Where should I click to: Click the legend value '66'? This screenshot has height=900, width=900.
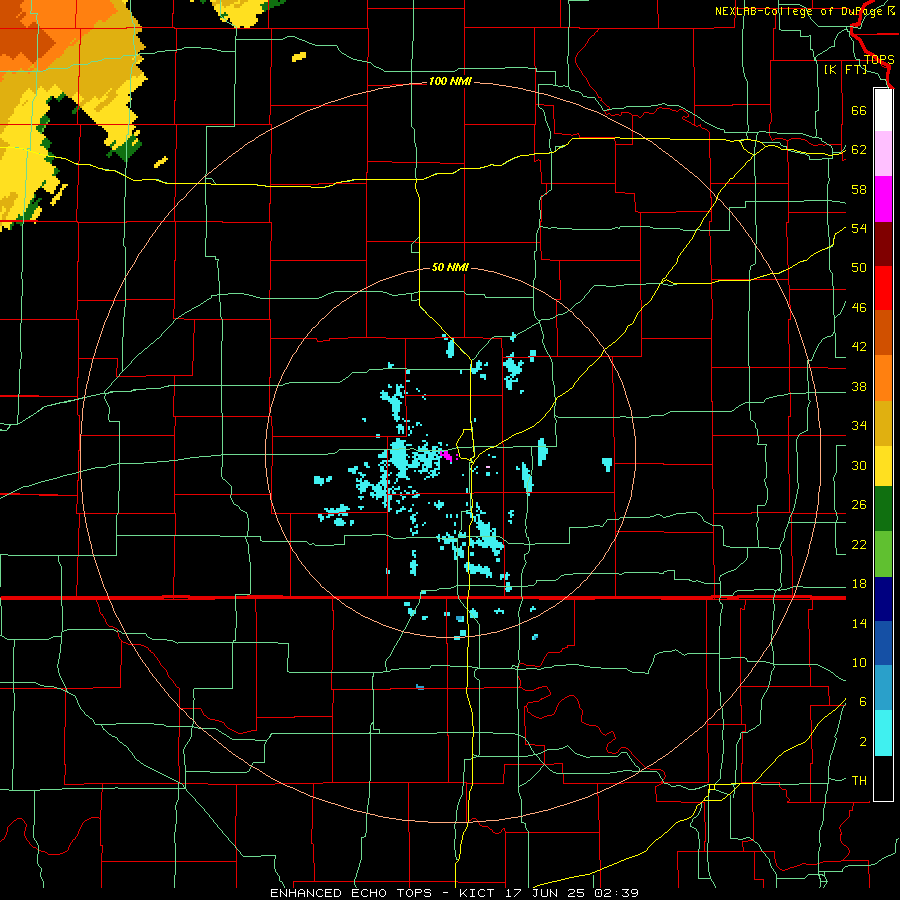pyautogui.click(x=859, y=110)
